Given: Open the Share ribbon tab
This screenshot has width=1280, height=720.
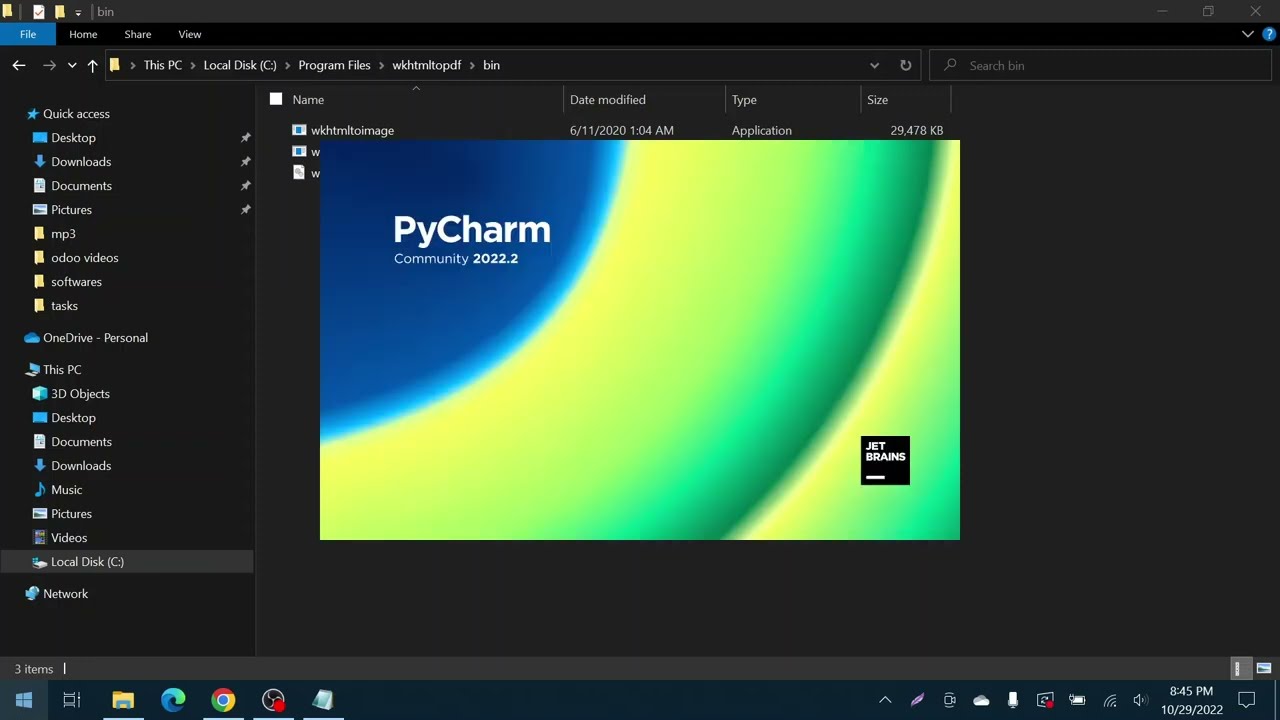Looking at the screenshot, I should 138,34.
